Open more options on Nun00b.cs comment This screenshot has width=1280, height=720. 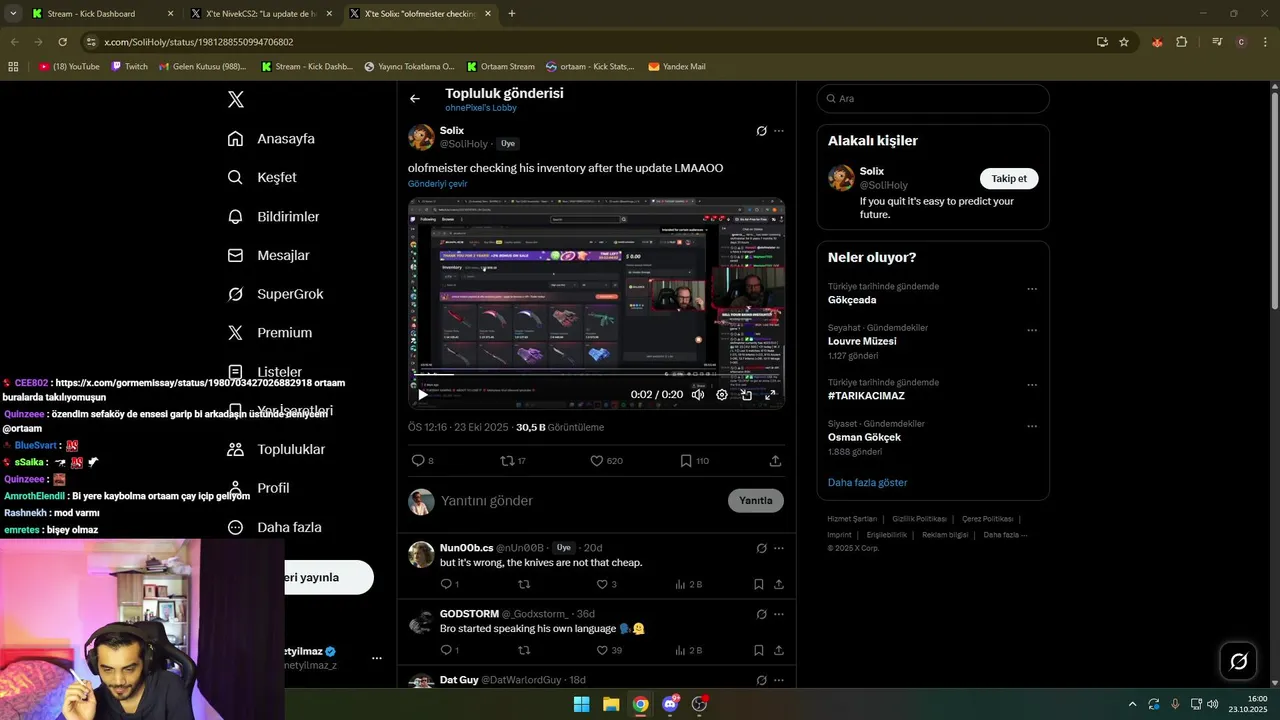779,548
